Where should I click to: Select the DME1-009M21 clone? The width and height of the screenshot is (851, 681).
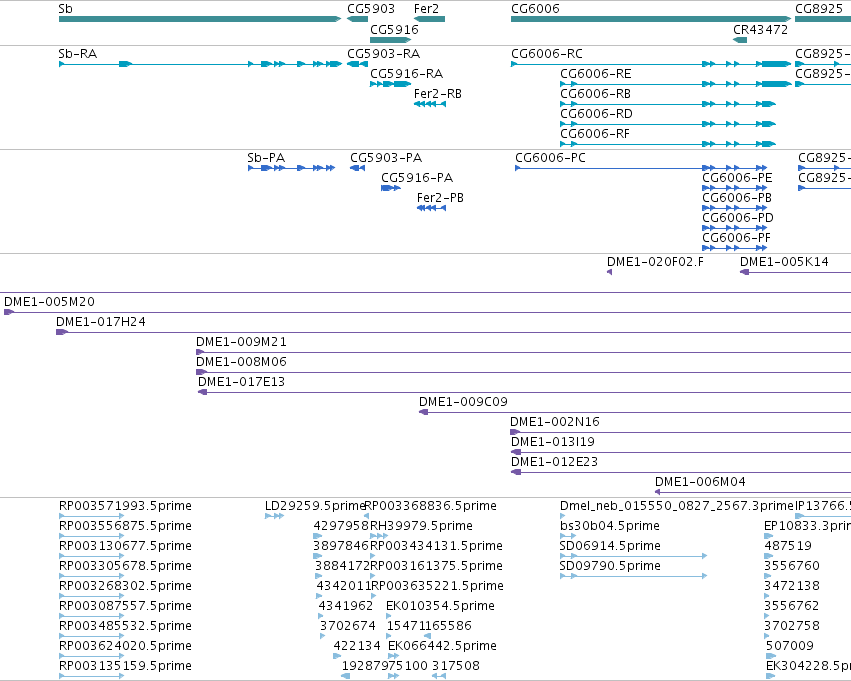click(523, 352)
